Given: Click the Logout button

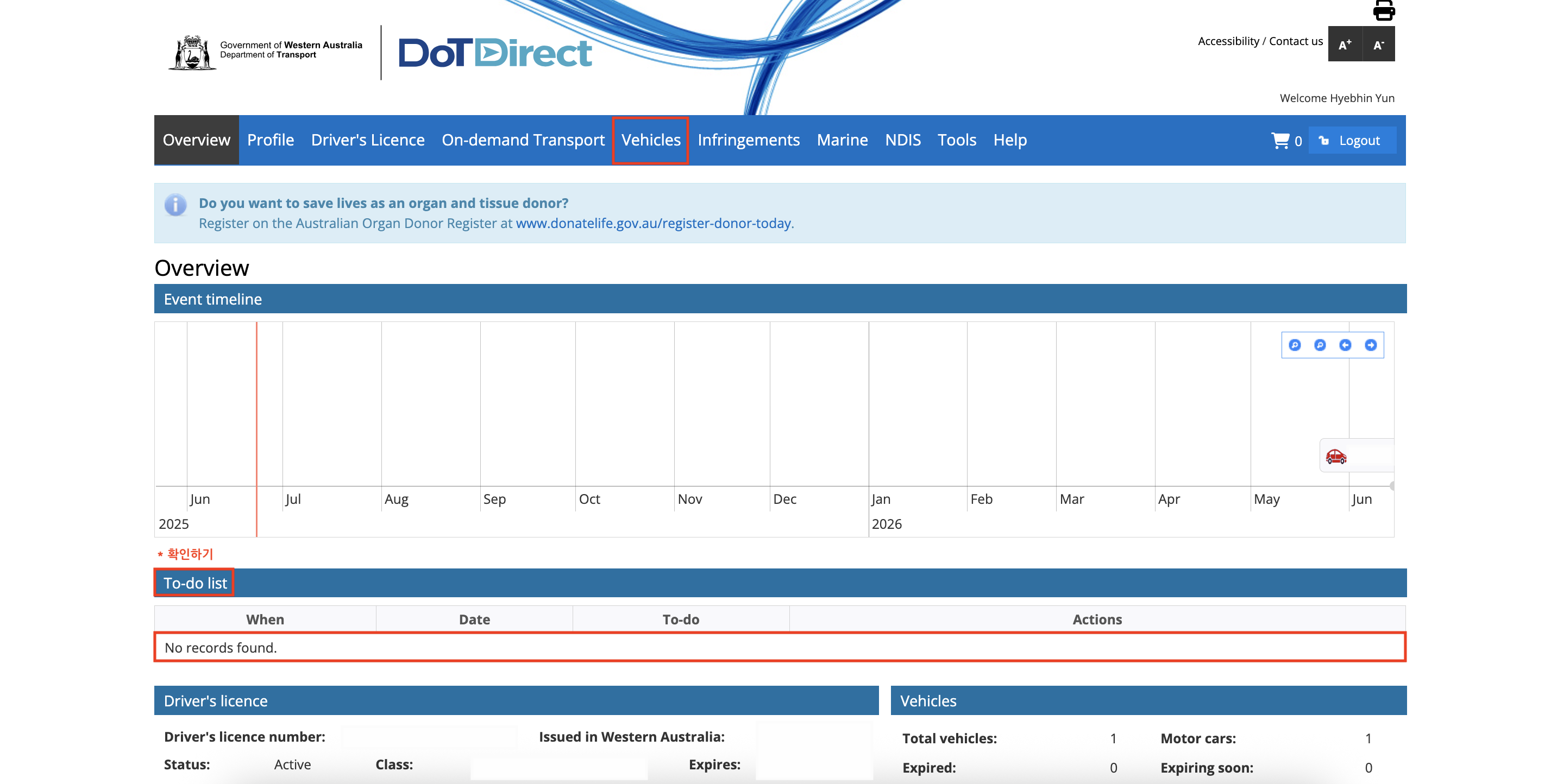Looking at the screenshot, I should 1352,140.
